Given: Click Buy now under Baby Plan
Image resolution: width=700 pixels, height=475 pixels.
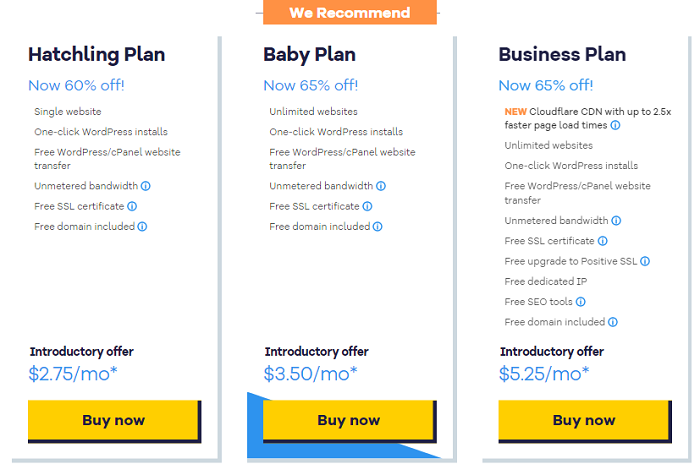Looking at the screenshot, I should point(350,421).
